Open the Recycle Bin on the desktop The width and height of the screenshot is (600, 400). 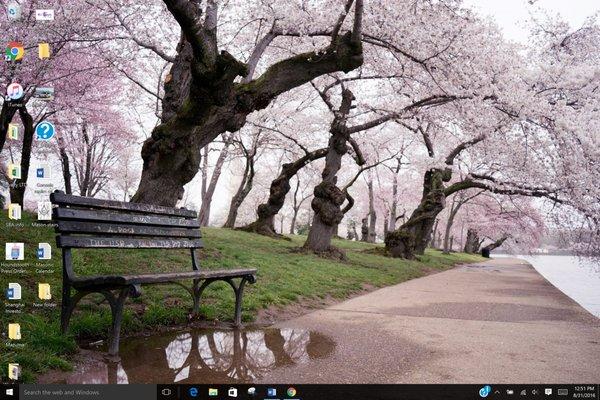point(14,12)
